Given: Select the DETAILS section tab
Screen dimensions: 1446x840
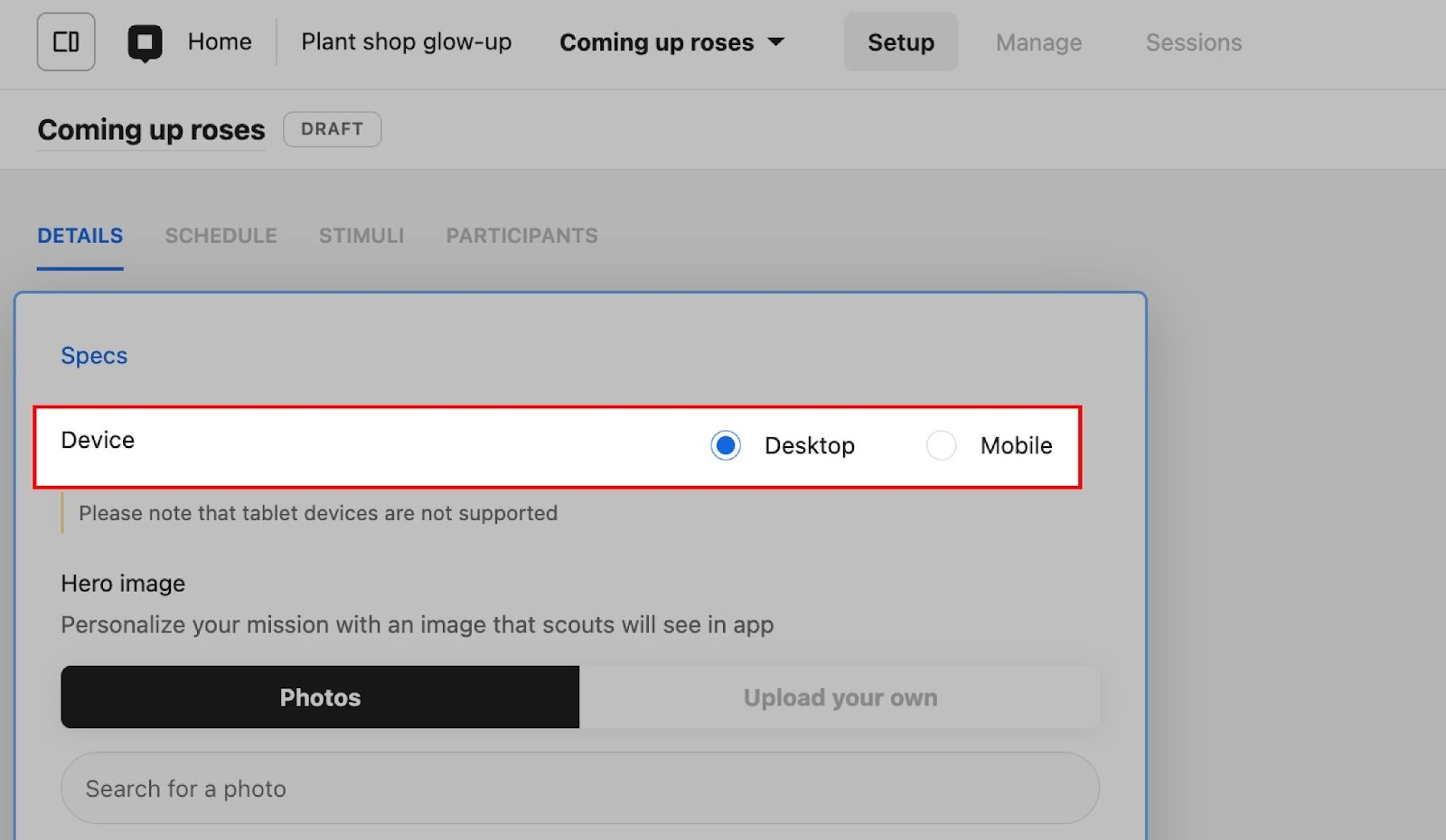Looking at the screenshot, I should pos(80,236).
